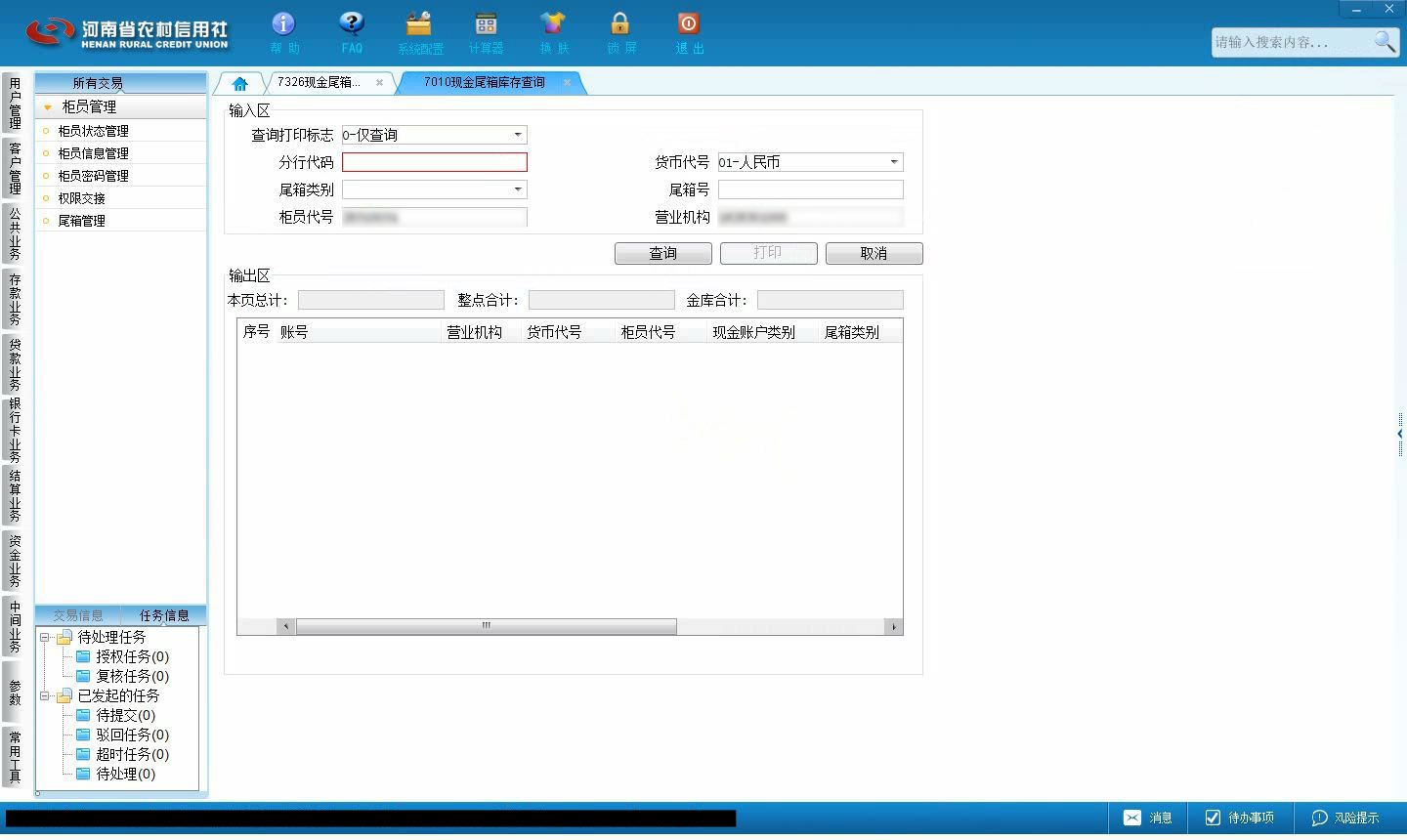
Task: Focus the top search box
Action: click(1291, 42)
